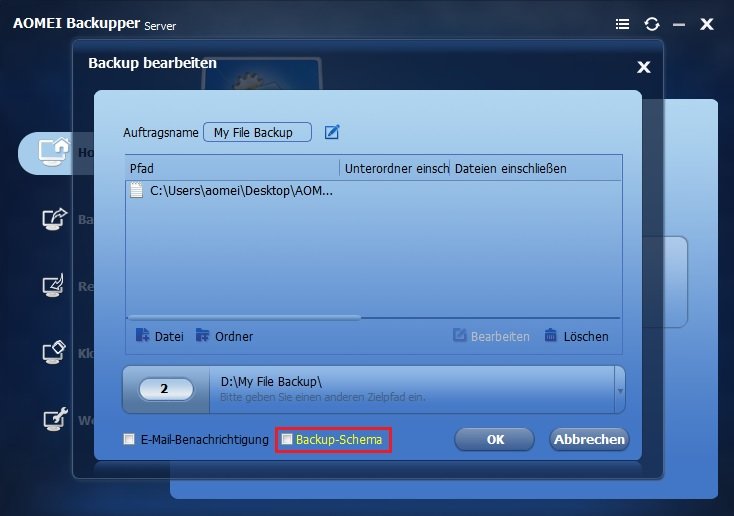Click Home sidebar icon
The image size is (734, 516).
click(x=53, y=152)
